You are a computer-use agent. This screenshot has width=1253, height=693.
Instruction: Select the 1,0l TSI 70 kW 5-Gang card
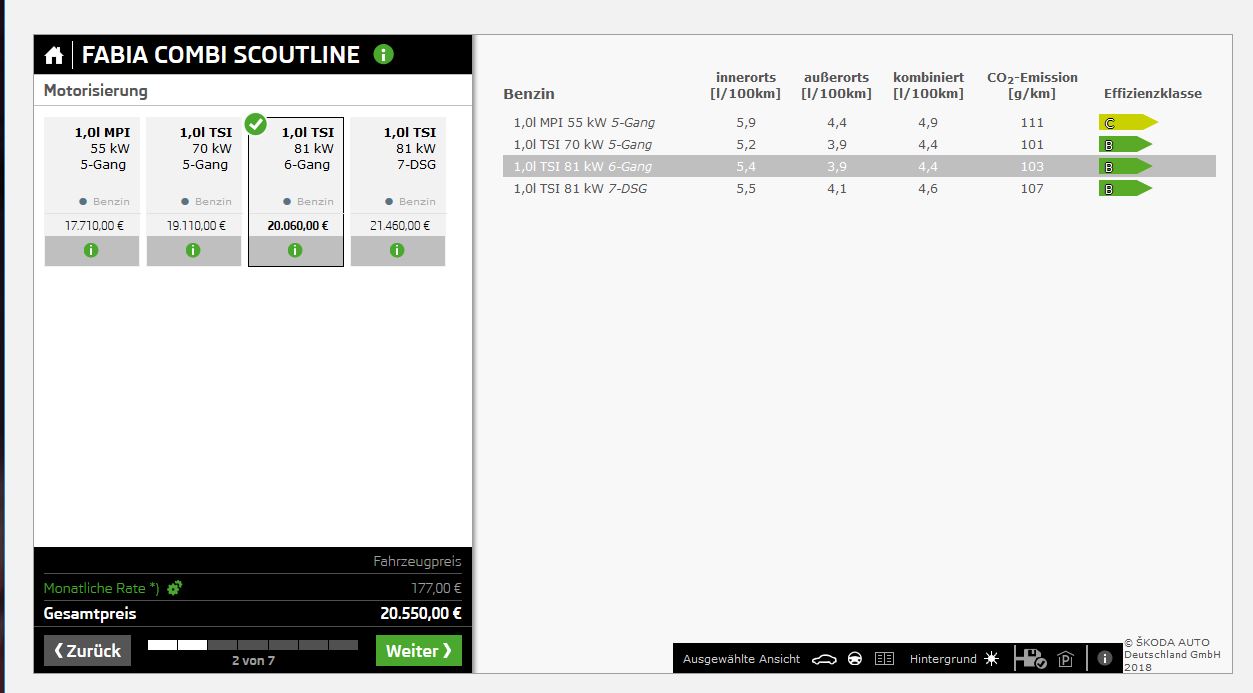pos(194,192)
